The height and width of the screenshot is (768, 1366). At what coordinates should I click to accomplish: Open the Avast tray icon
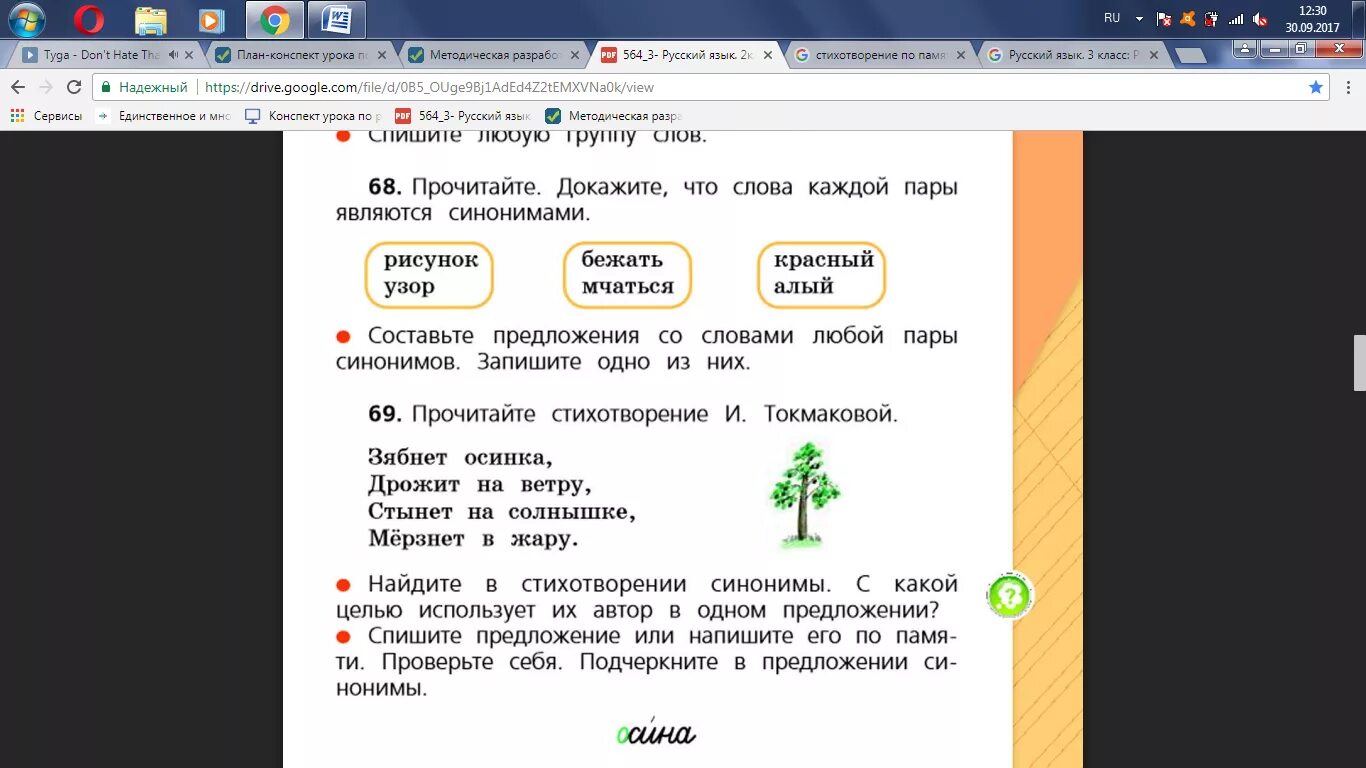pos(1188,18)
